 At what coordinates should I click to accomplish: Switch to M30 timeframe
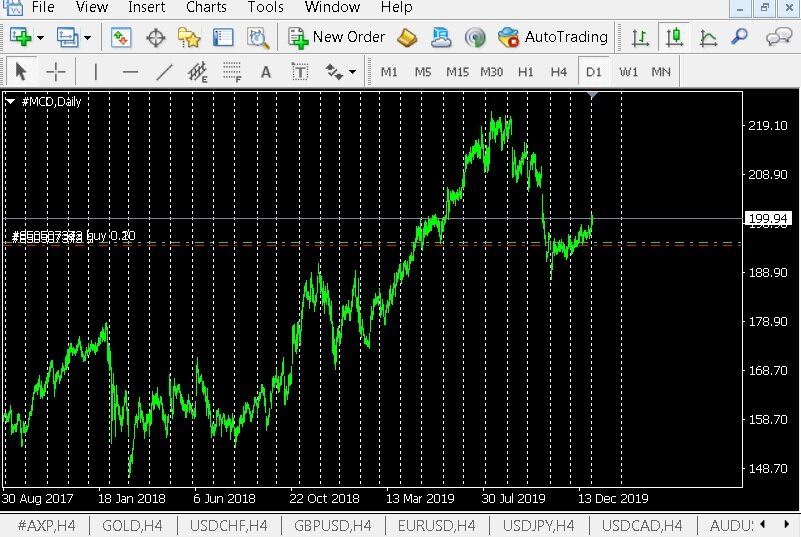click(491, 72)
